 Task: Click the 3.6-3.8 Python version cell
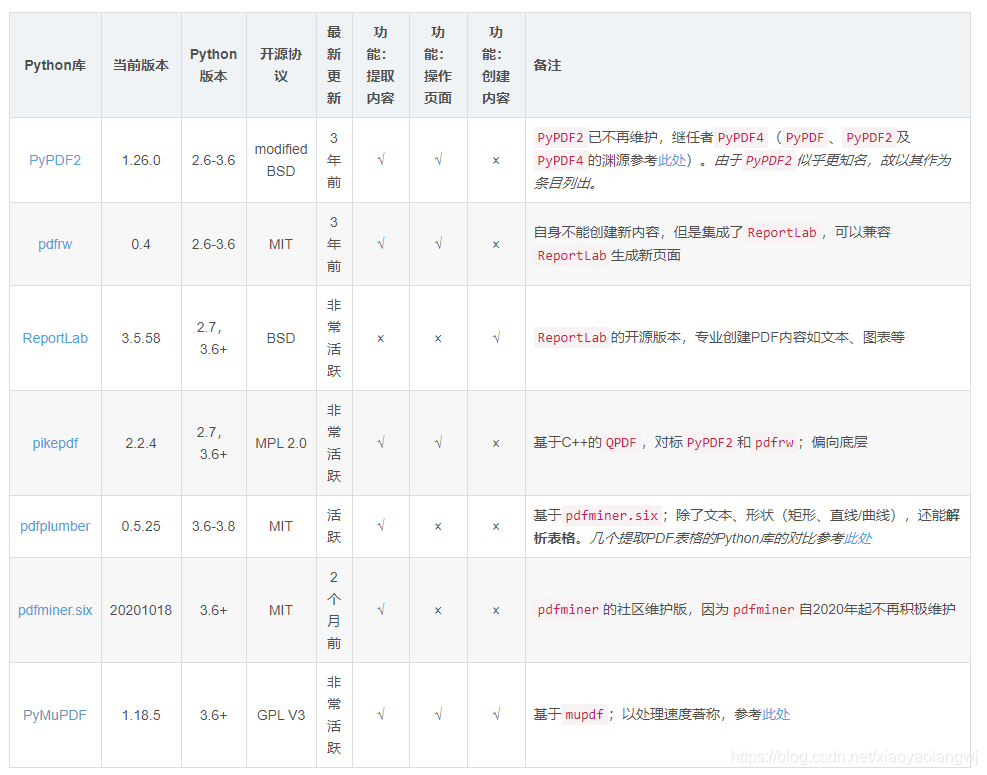coord(213,526)
